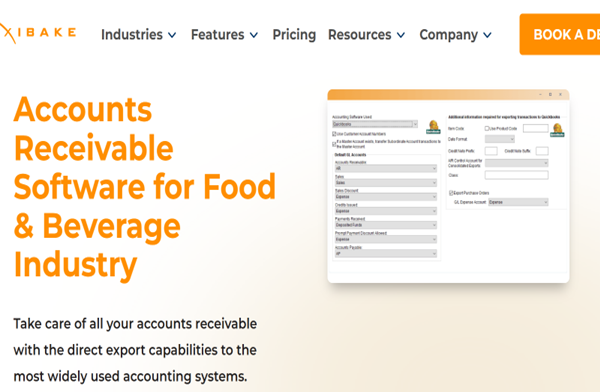Close the dialog with the X icon

click(560, 95)
